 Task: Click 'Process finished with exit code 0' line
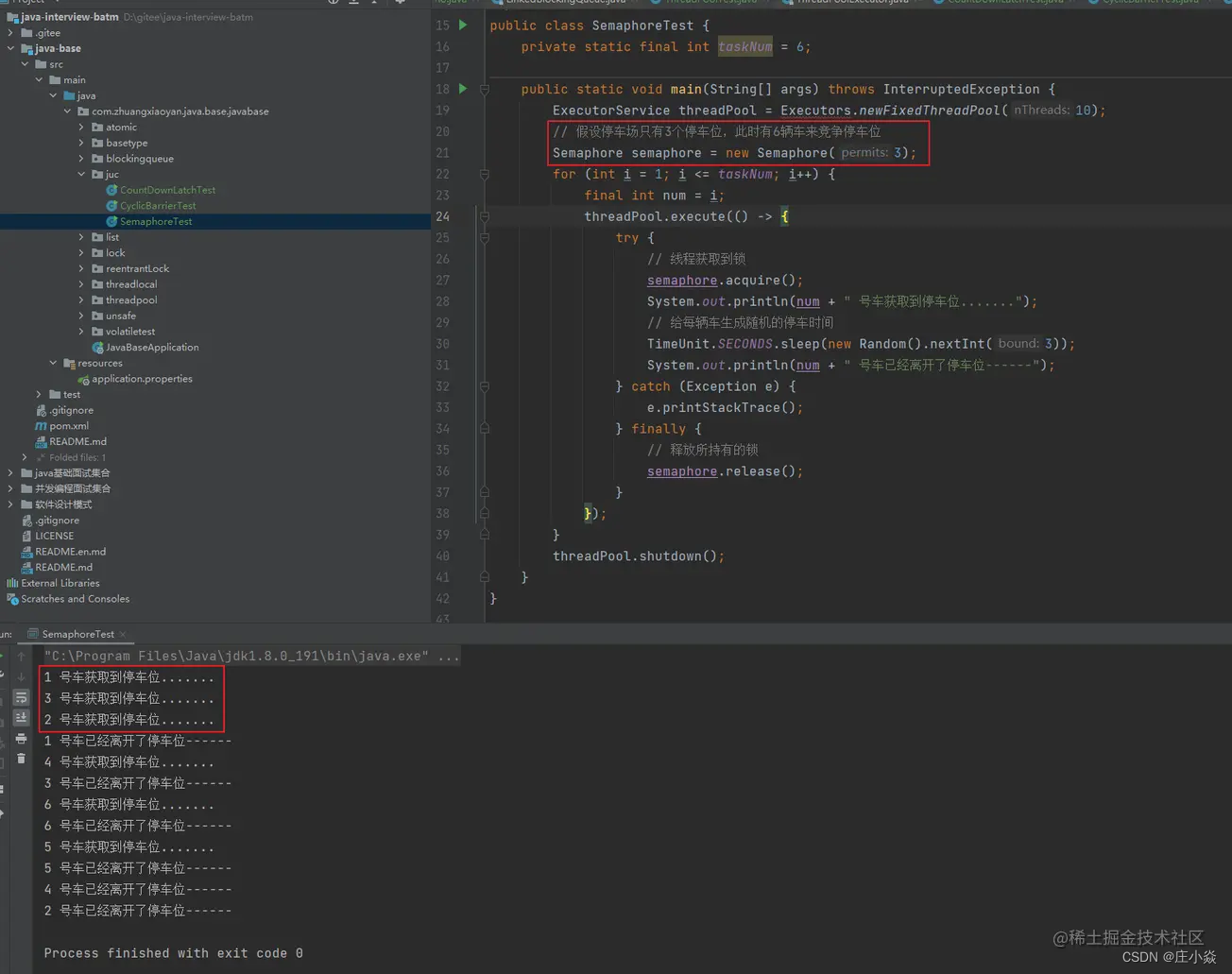(173, 953)
